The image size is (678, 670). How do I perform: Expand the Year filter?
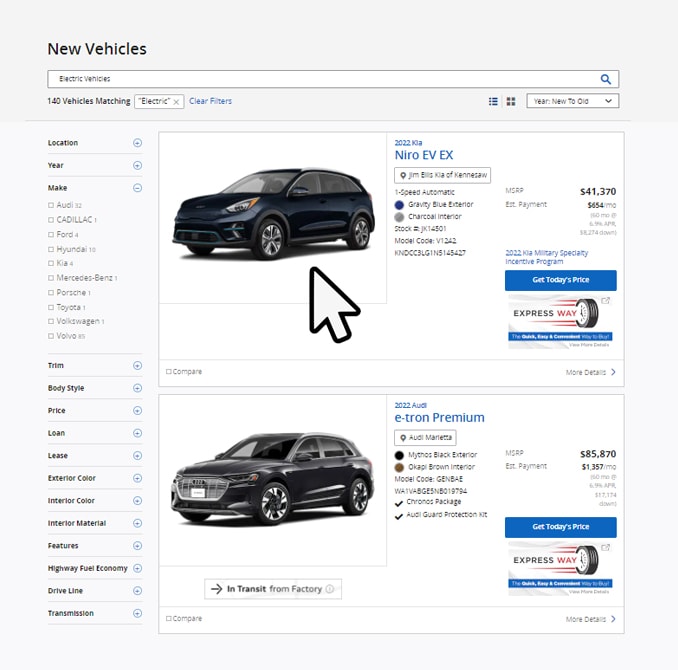pyautogui.click(x=138, y=165)
